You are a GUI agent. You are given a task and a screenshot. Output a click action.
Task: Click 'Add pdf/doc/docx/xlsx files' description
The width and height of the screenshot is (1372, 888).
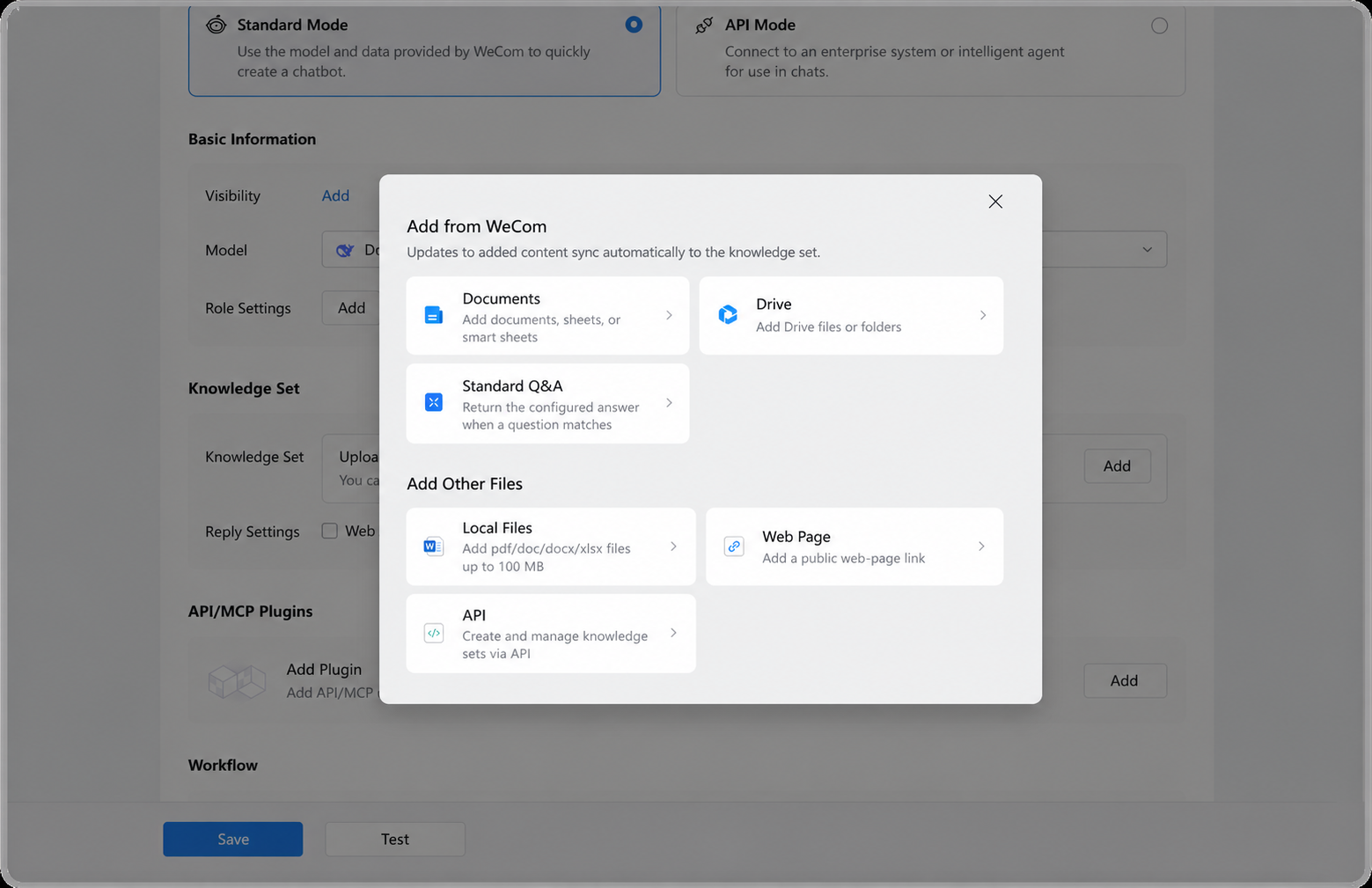point(546,557)
